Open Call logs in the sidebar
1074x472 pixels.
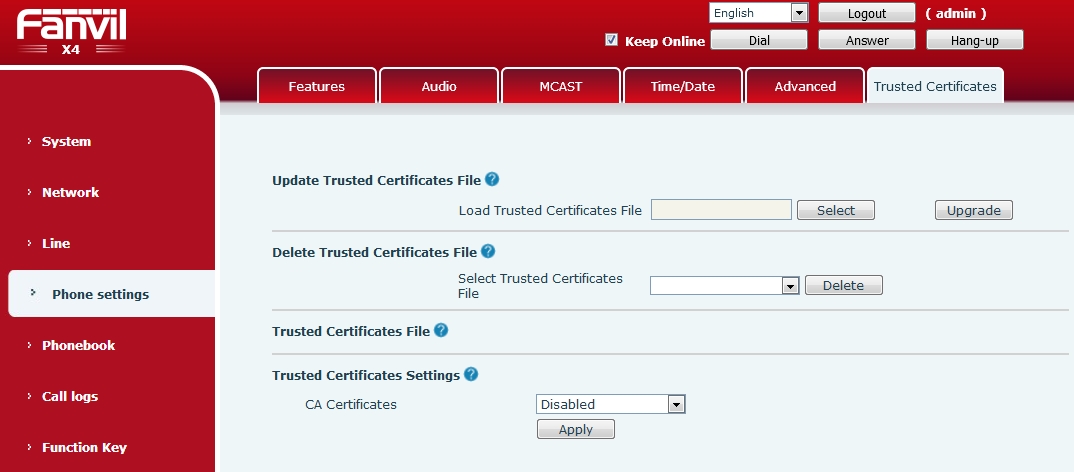pos(70,396)
